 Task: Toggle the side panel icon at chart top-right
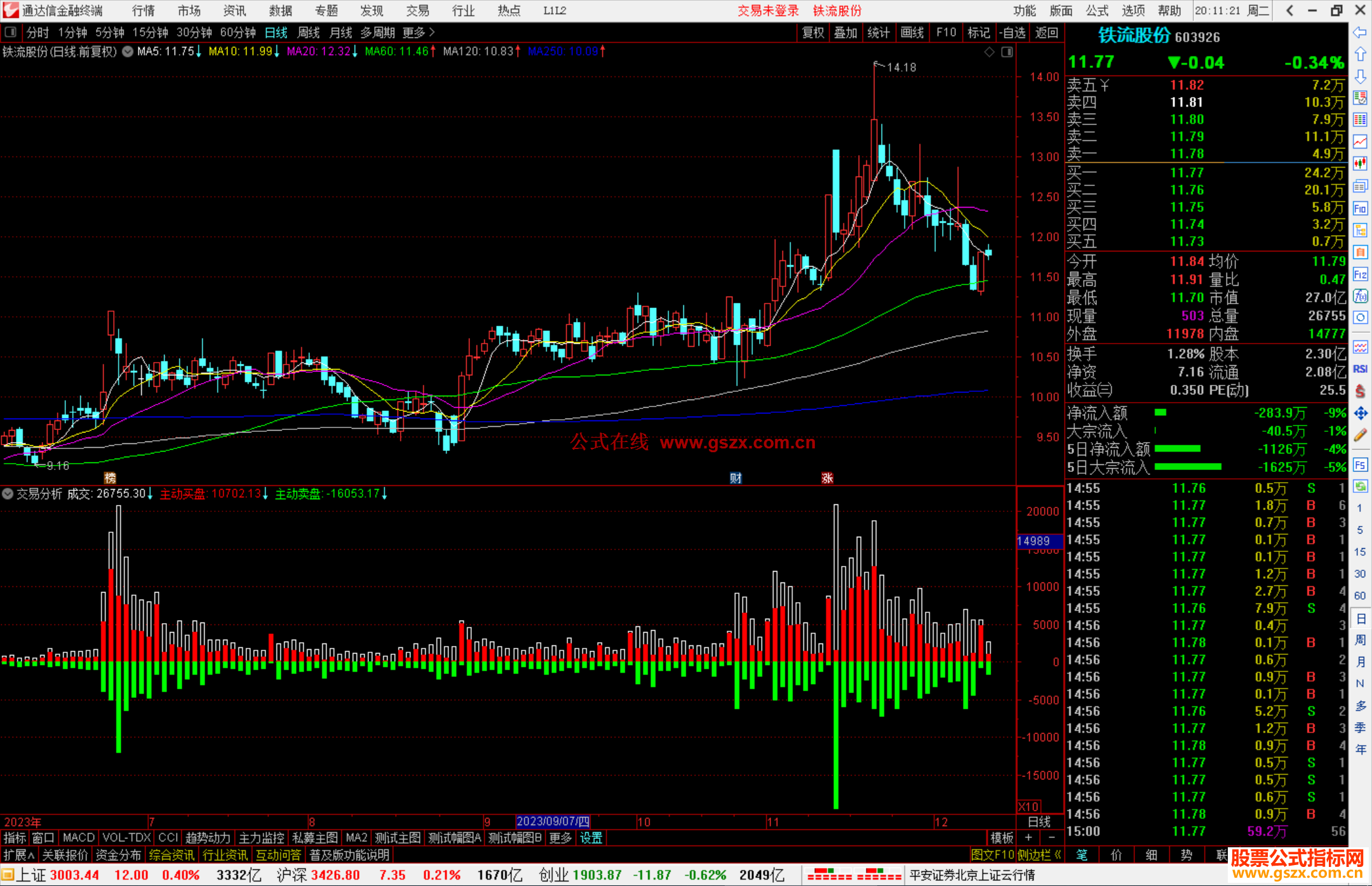click(x=1007, y=52)
